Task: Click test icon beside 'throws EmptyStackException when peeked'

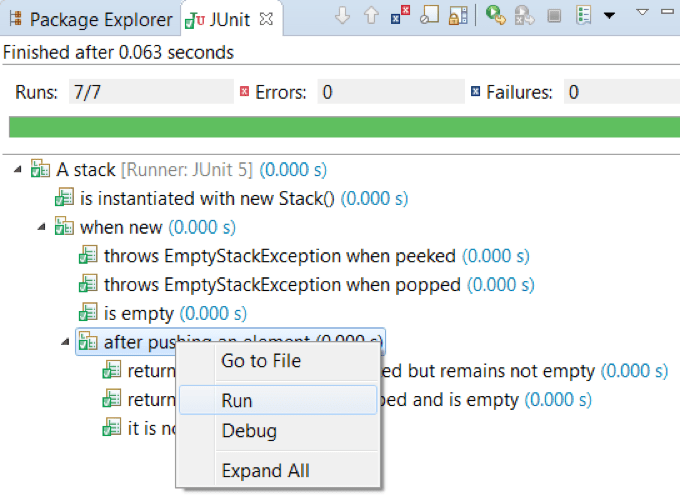Action: 88,255
